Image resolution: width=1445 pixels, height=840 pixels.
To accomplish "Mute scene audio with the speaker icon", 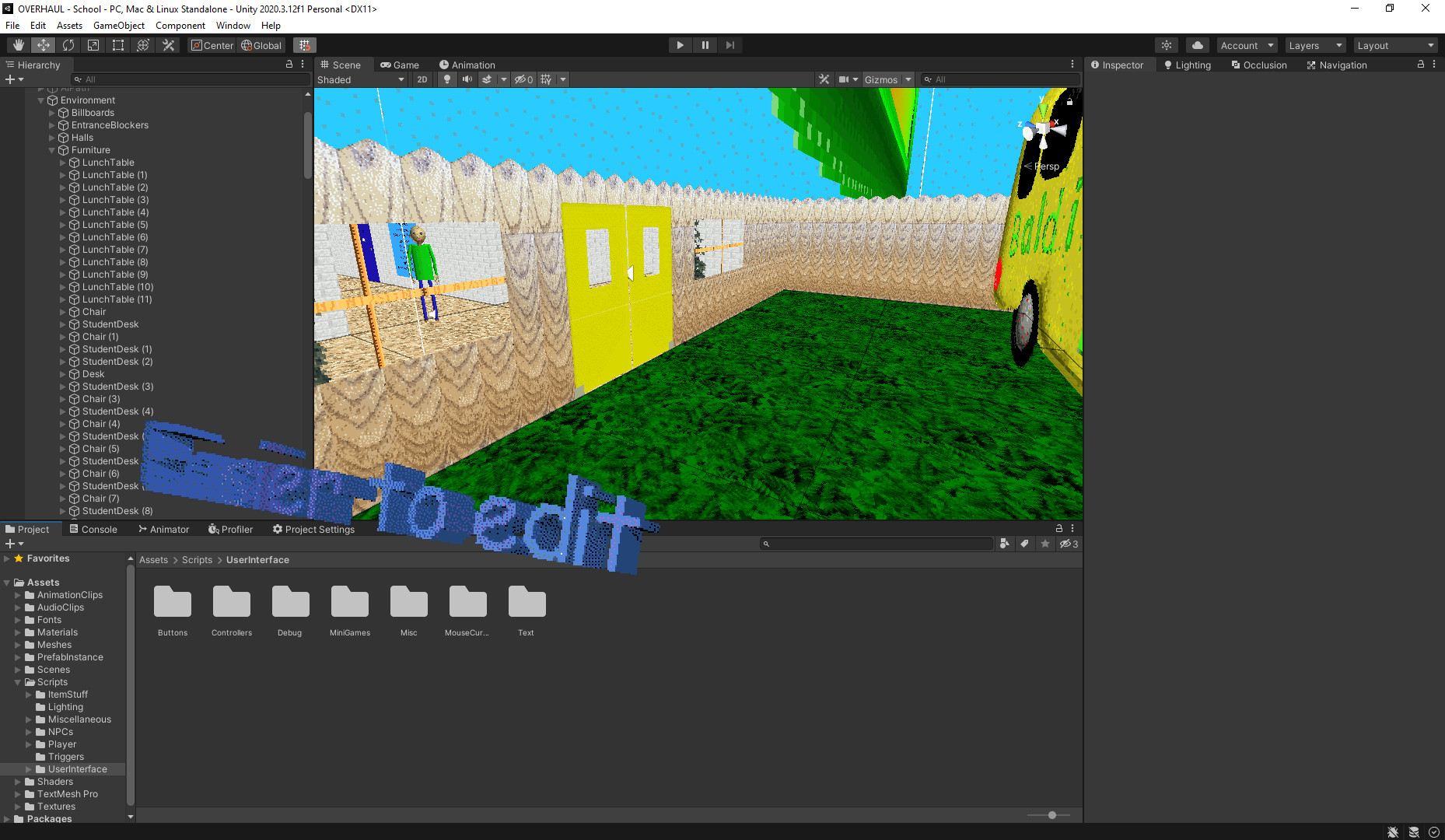I will tap(467, 79).
